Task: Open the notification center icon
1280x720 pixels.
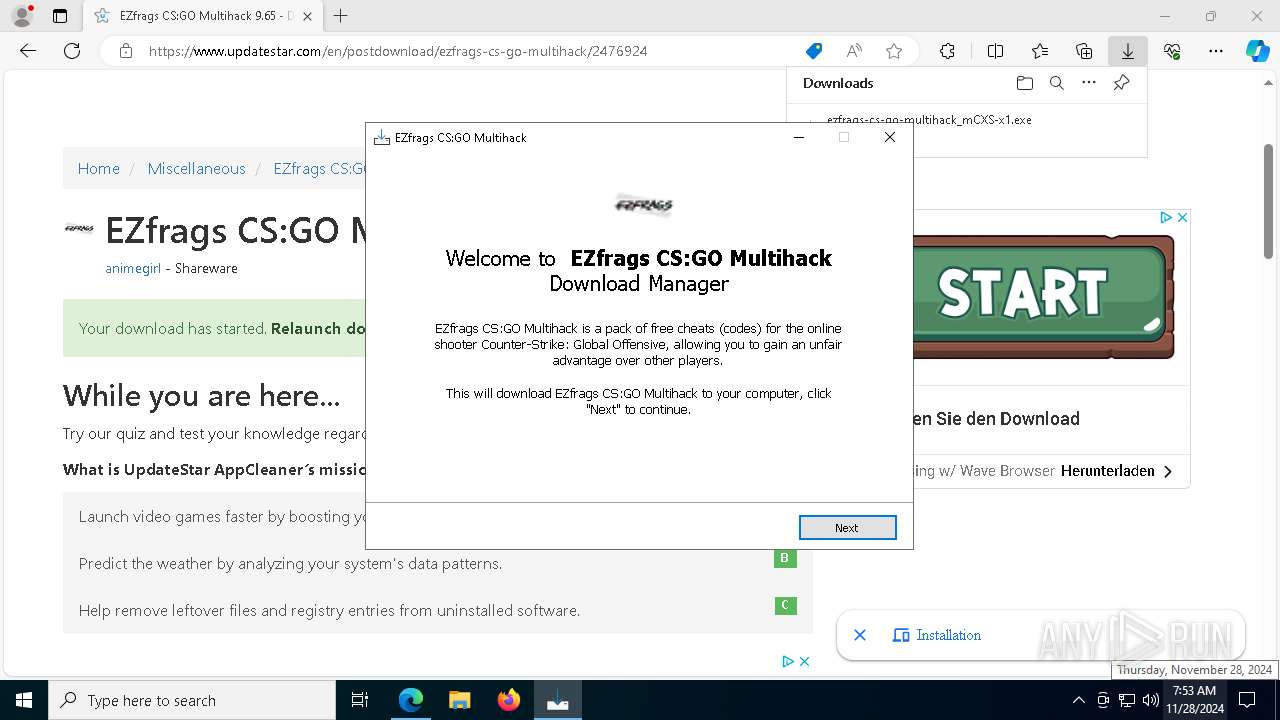Action: pos(1247,700)
